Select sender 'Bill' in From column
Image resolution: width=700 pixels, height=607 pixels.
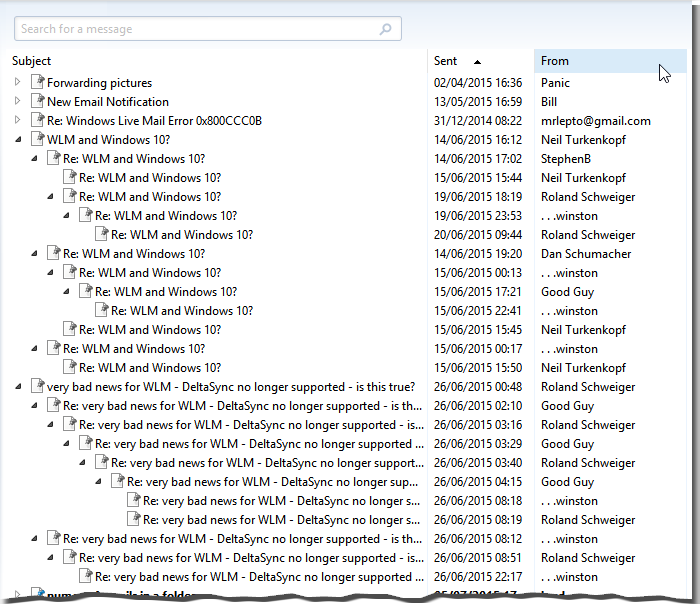click(549, 102)
